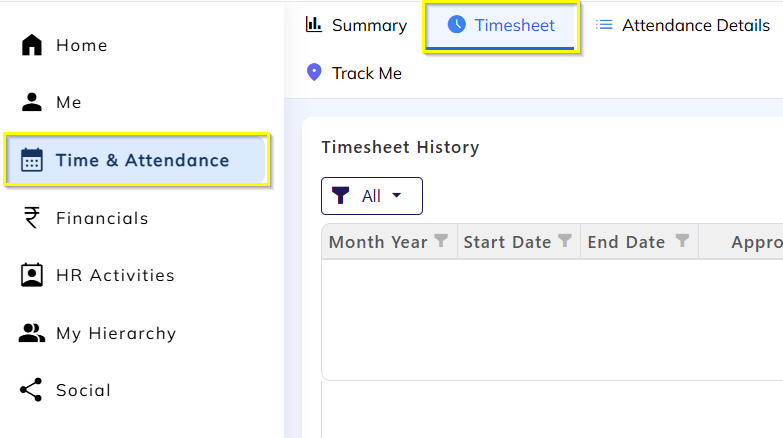Sort by the Month Year column header
This screenshot has height=438, width=783.
pyautogui.click(x=378, y=242)
